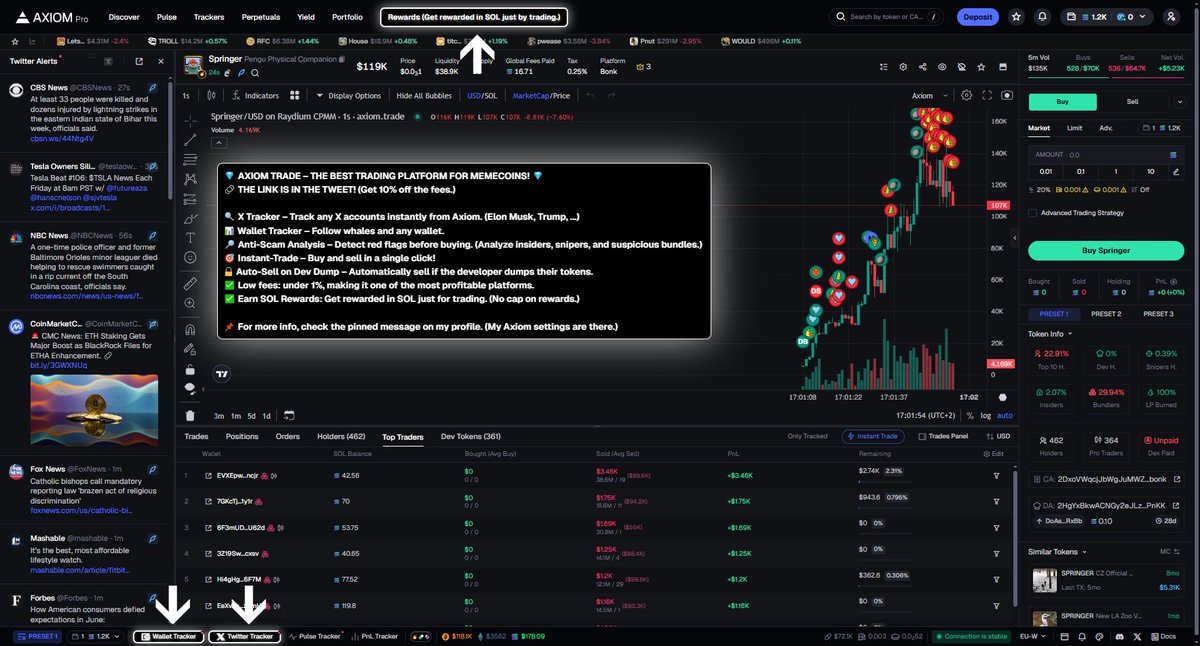Viewport: 1200px width, 646px height.
Task: Open the USD currency dropdown in table header
Action: (x=998, y=437)
